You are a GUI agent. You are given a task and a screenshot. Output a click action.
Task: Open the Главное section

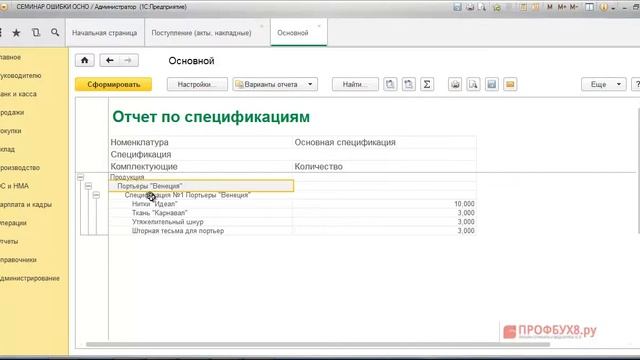coord(10,57)
